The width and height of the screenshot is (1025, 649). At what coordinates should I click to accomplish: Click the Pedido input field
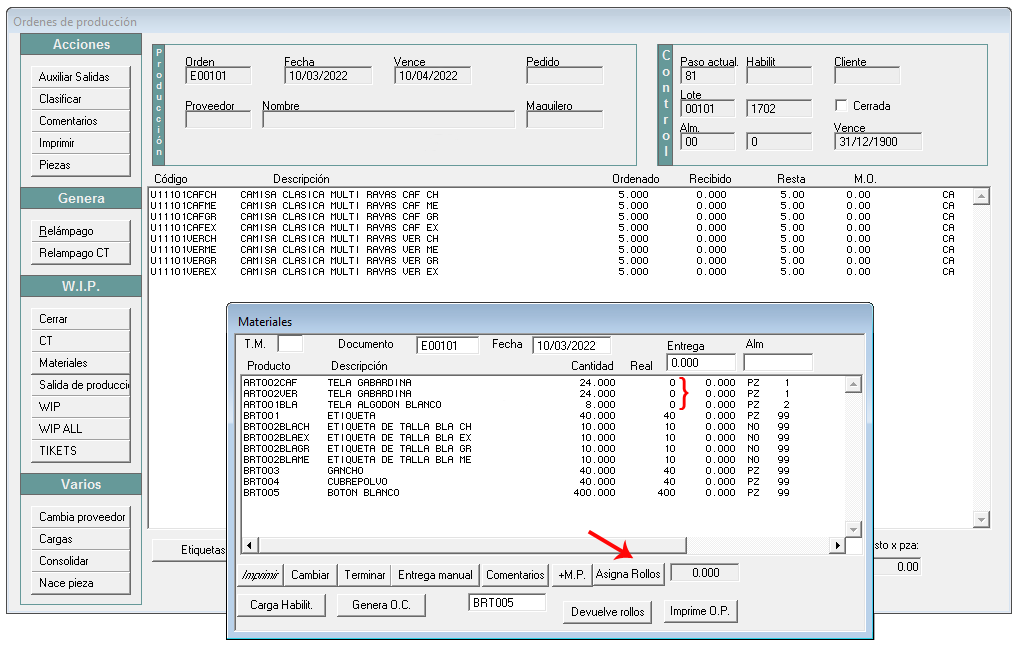click(564, 76)
